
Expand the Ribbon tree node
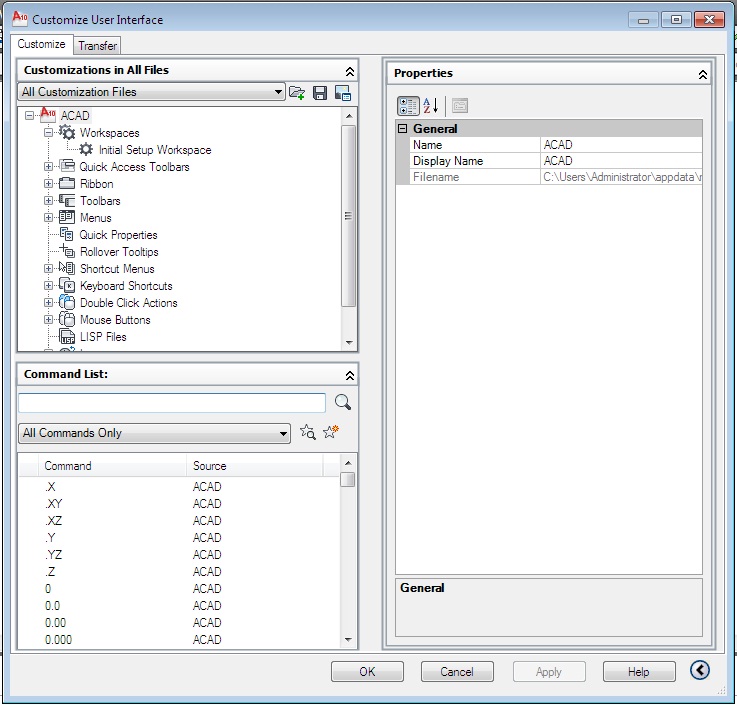pyautogui.click(x=48, y=183)
